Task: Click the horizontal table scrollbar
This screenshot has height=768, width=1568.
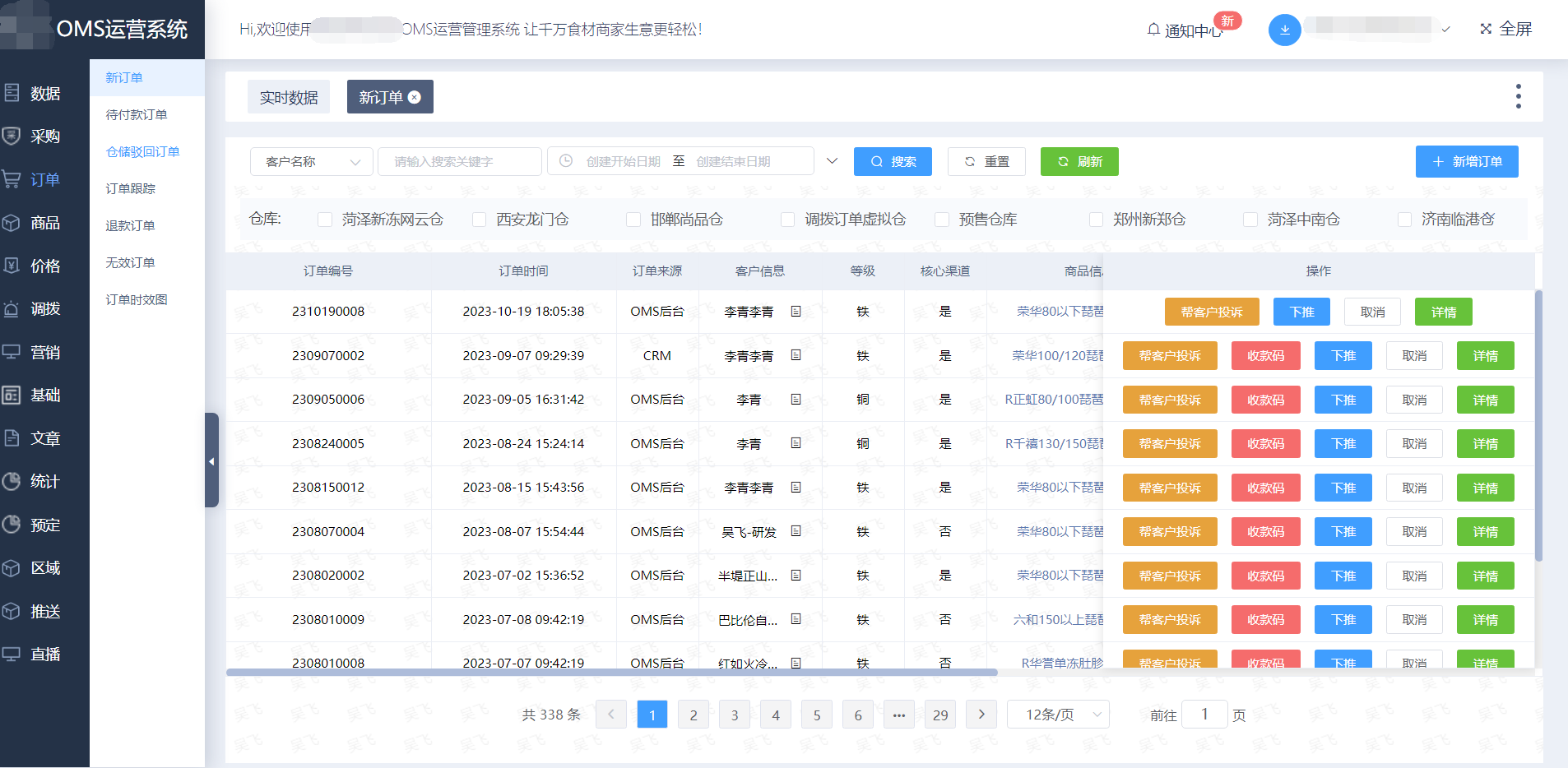Action: [611, 672]
